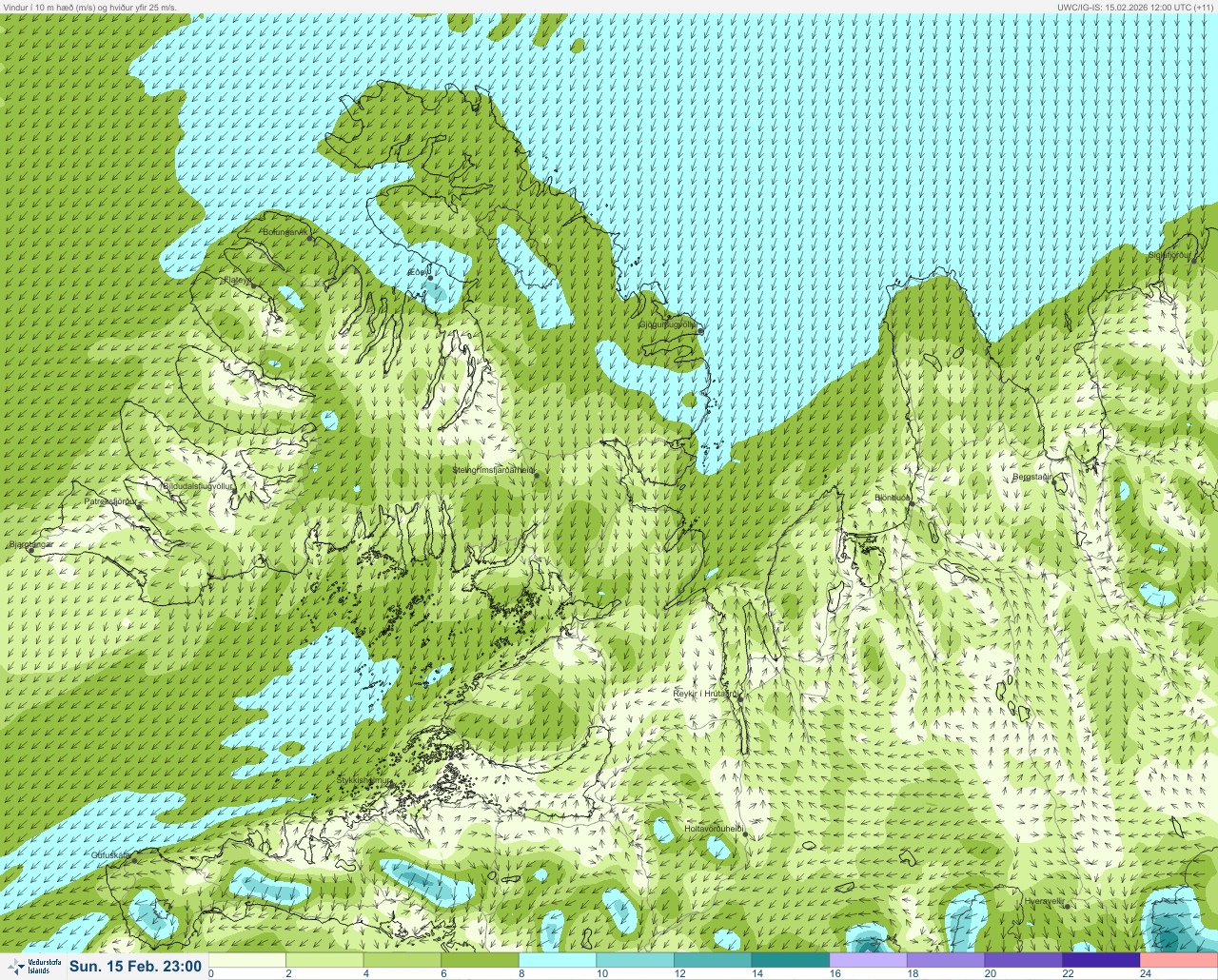Select the 0–2 m/s palest legend swatch

(x=247, y=960)
